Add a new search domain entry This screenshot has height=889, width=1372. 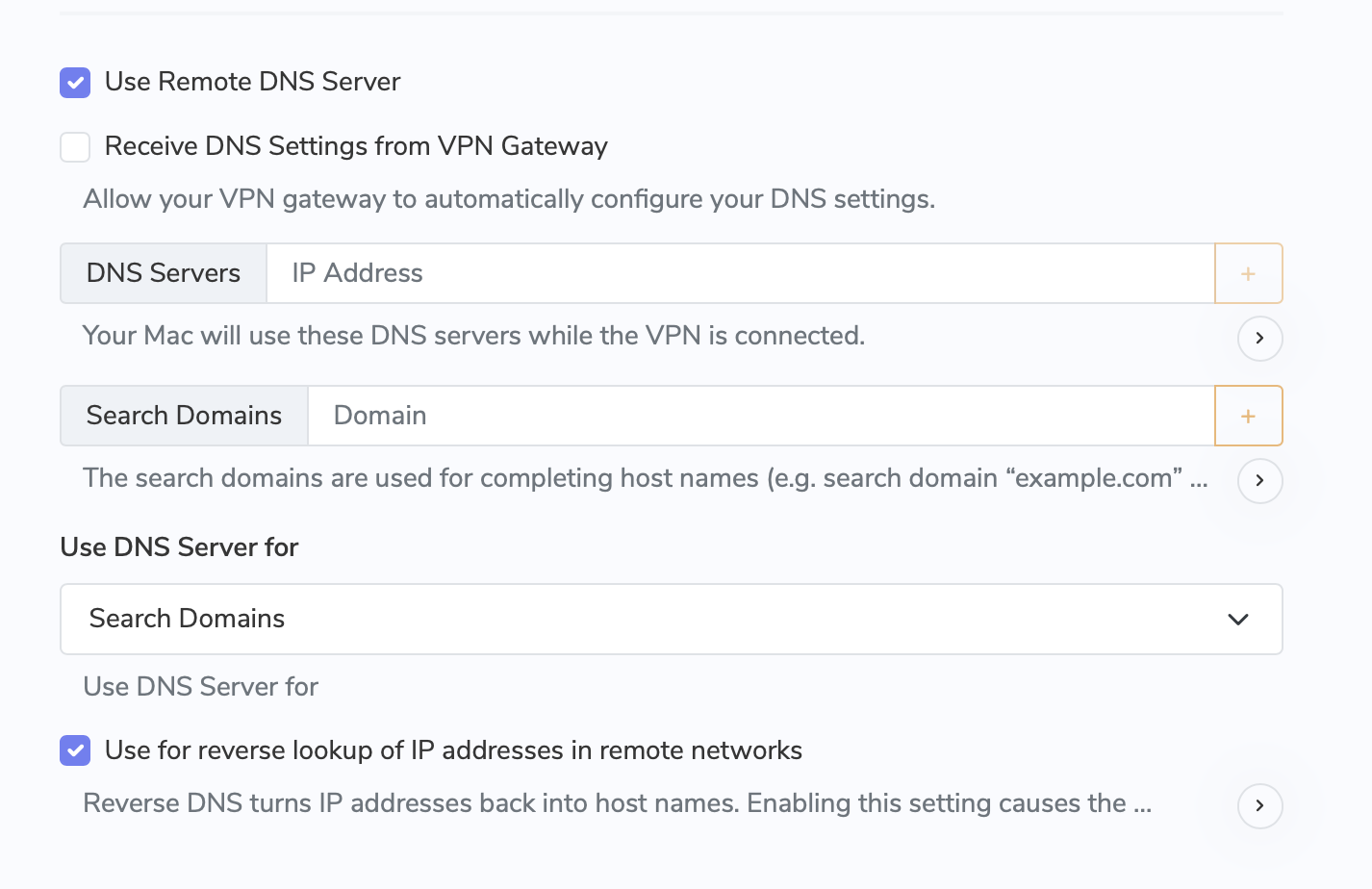(1248, 416)
